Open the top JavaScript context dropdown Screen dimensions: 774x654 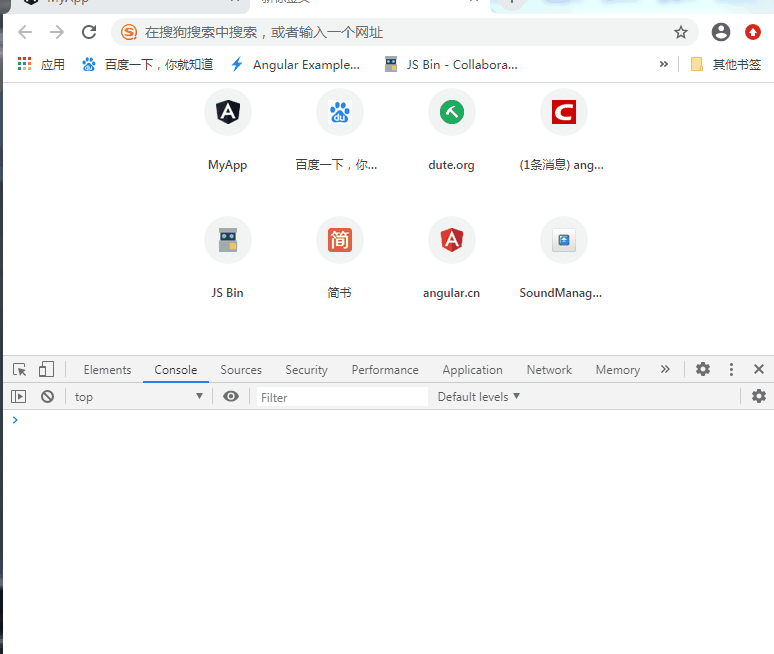[x=139, y=397]
